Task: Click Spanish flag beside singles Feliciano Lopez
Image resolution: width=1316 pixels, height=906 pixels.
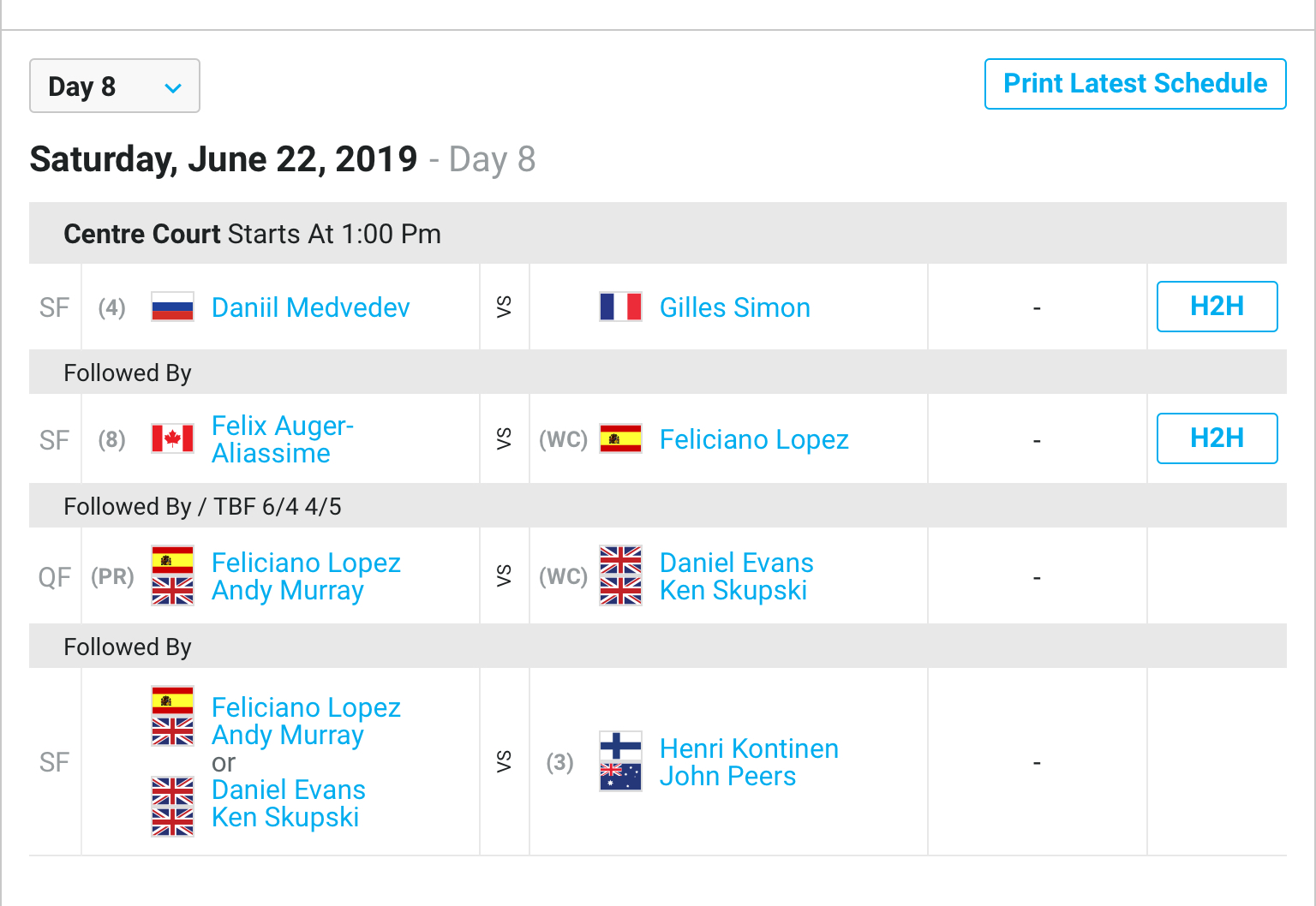Action: pyautogui.click(x=620, y=438)
